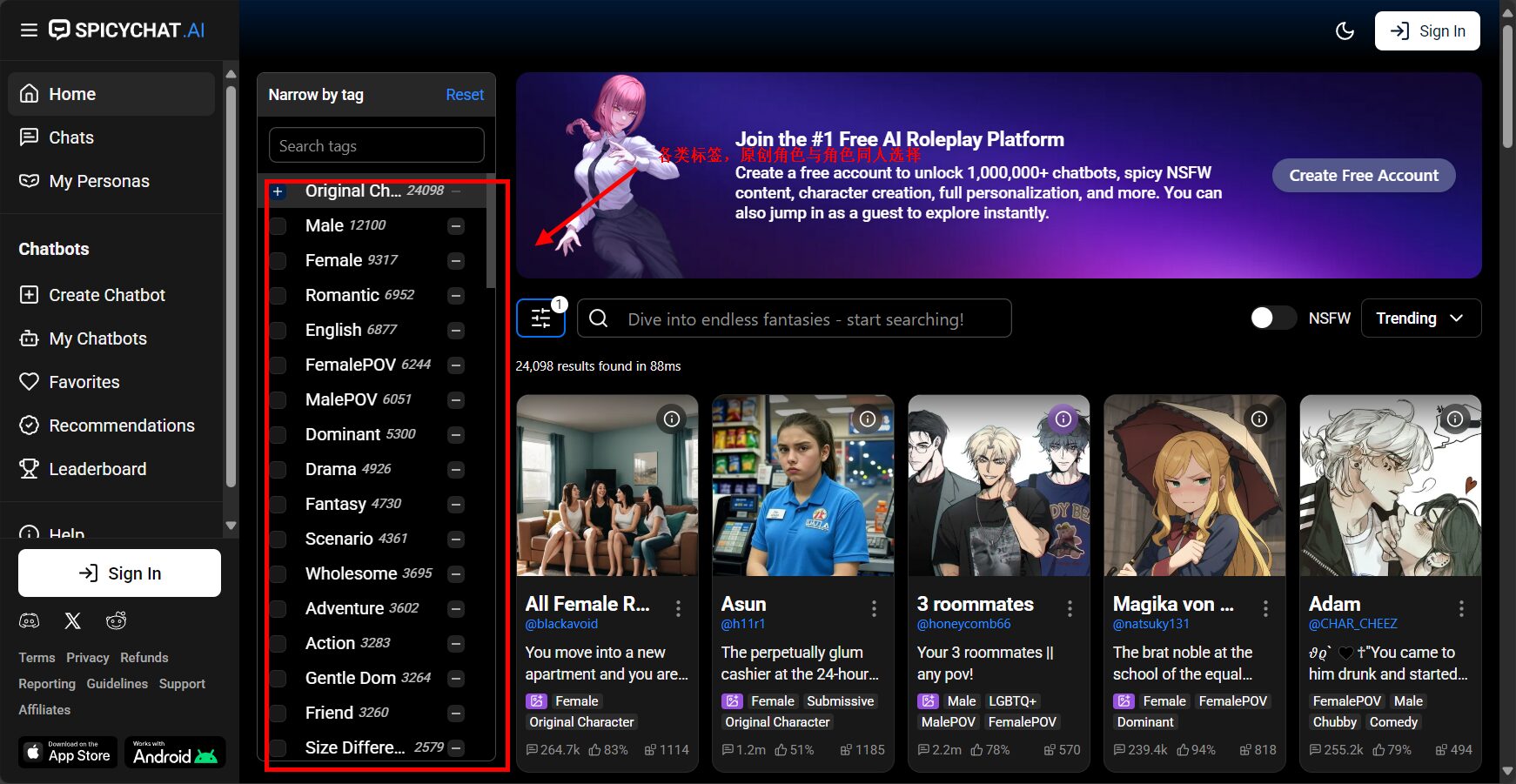
Task: Click the Search tags input field
Action: [x=377, y=145]
